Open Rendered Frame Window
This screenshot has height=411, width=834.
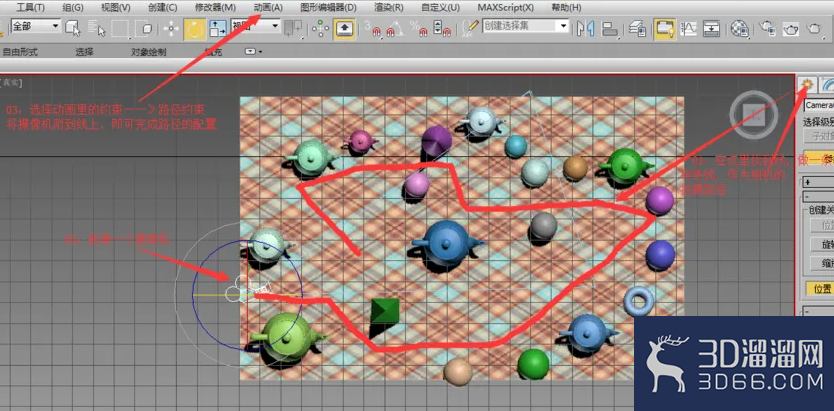coord(791,29)
